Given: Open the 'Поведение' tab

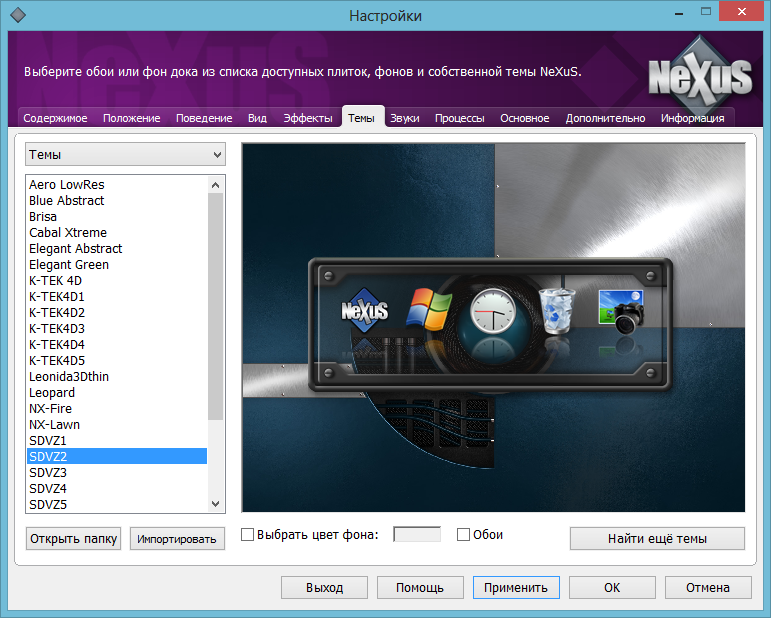Looking at the screenshot, I should (x=204, y=118).
